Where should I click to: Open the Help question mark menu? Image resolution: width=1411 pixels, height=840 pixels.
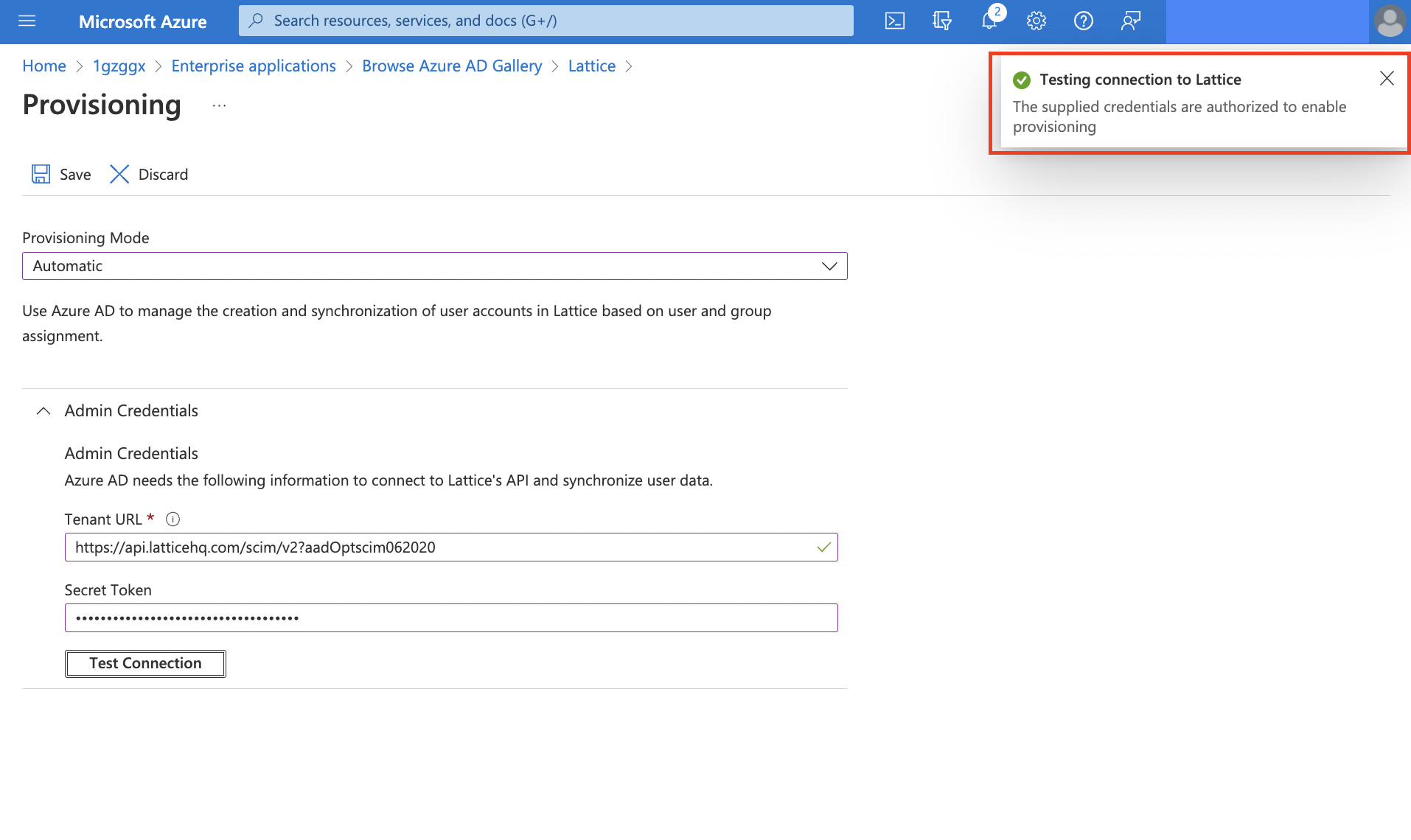point(1084,21)
